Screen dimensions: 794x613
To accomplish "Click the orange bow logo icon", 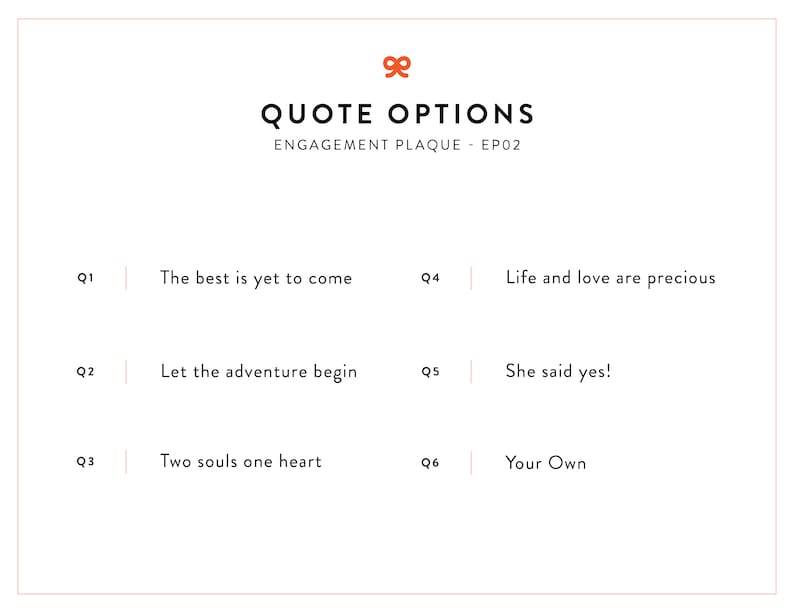I will pyautogui.click(x=397, y=66).
